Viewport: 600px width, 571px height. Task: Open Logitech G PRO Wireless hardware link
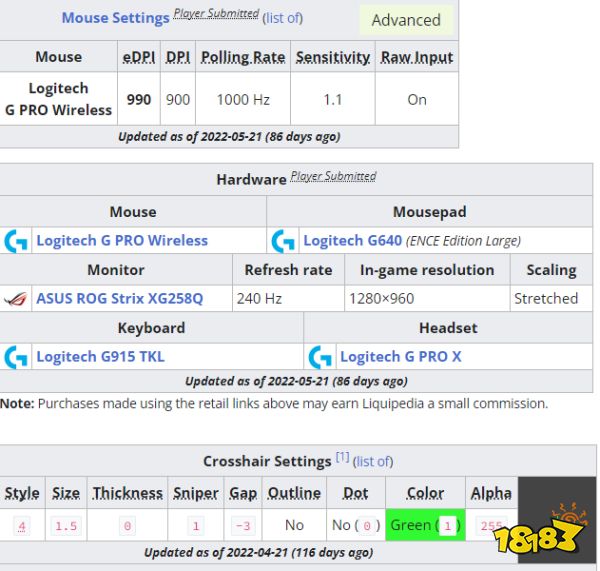click(x=122, y=241)
